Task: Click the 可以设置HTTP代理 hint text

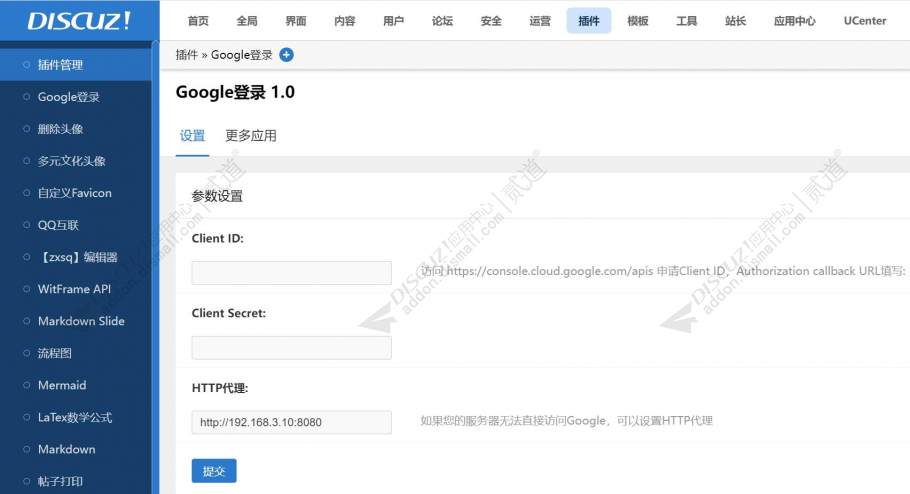Action: tap(566, 421)
